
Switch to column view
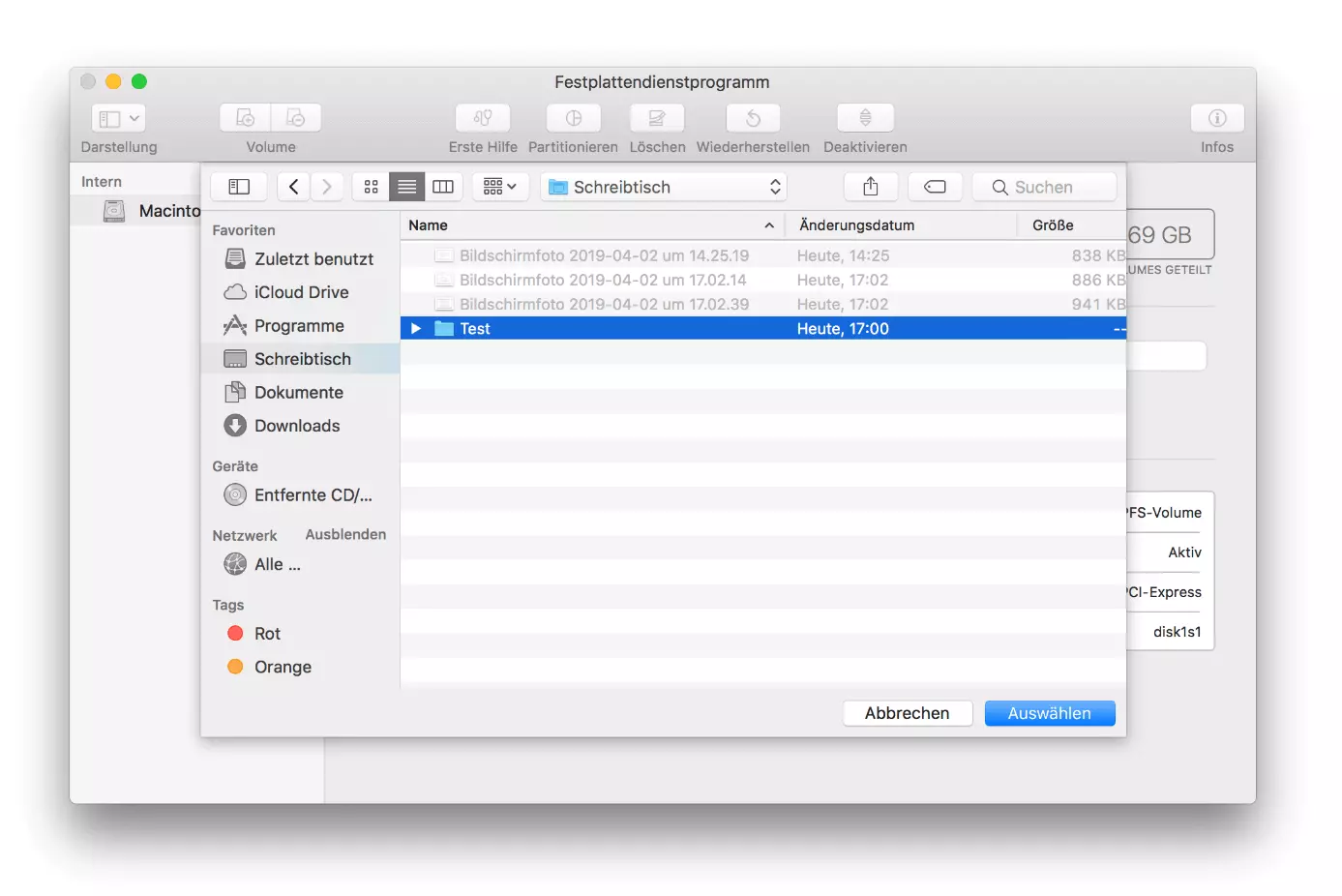(443, 187)
